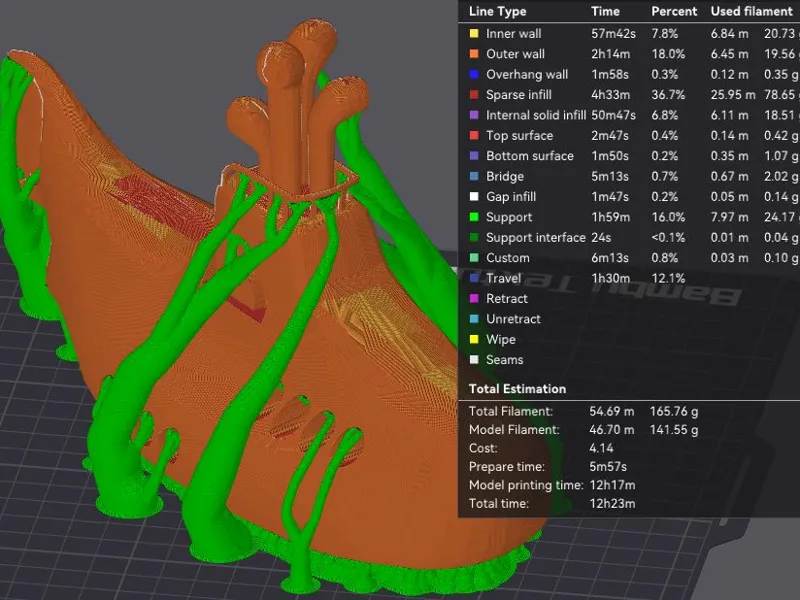The height and width of the screenshot is (600, 800).
Task: Click the Outer wall orange color swatch
Action: click(x=474, y=54)
